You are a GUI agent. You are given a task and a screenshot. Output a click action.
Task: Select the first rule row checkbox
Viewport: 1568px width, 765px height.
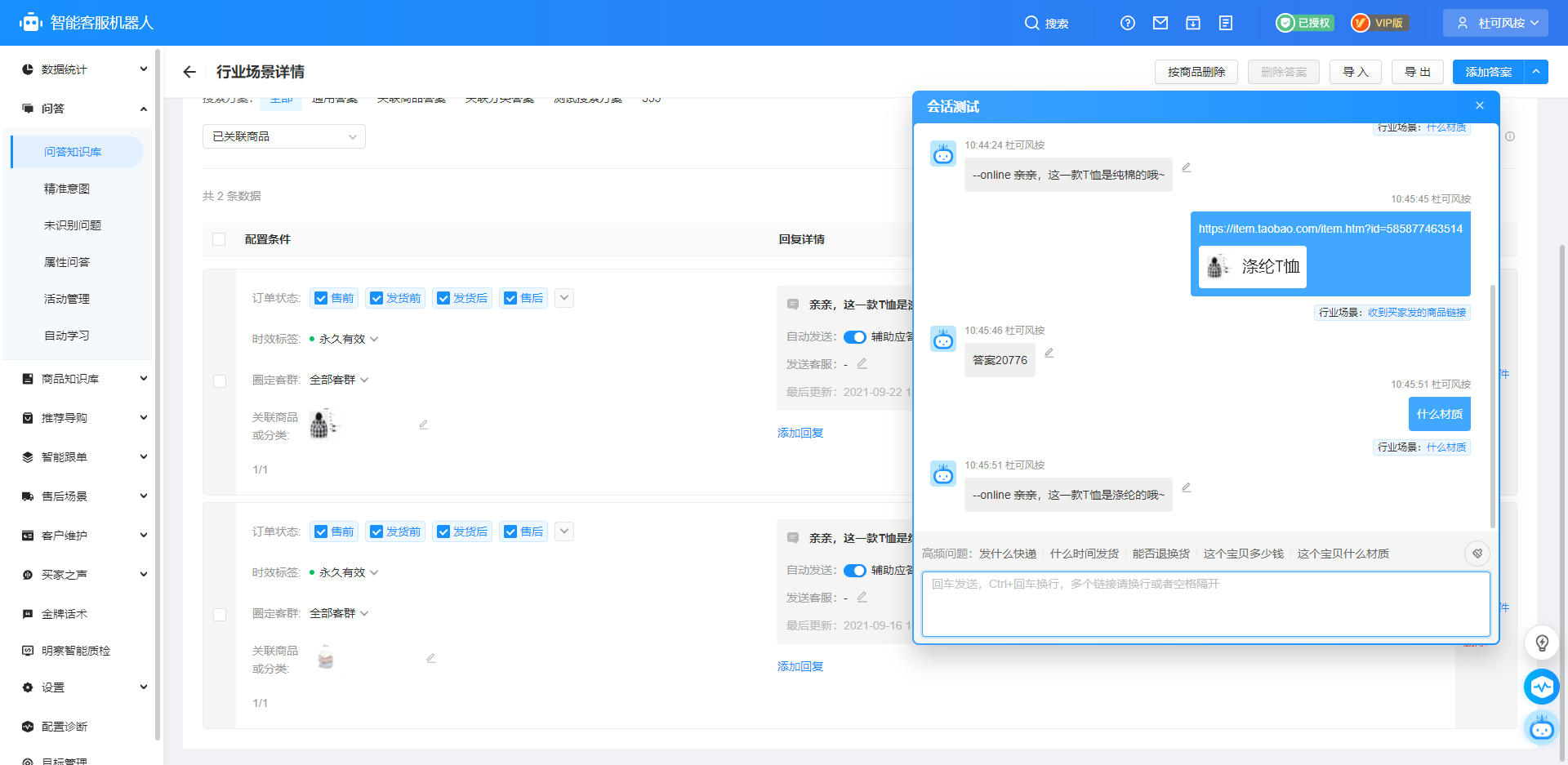tap(220, 381)
